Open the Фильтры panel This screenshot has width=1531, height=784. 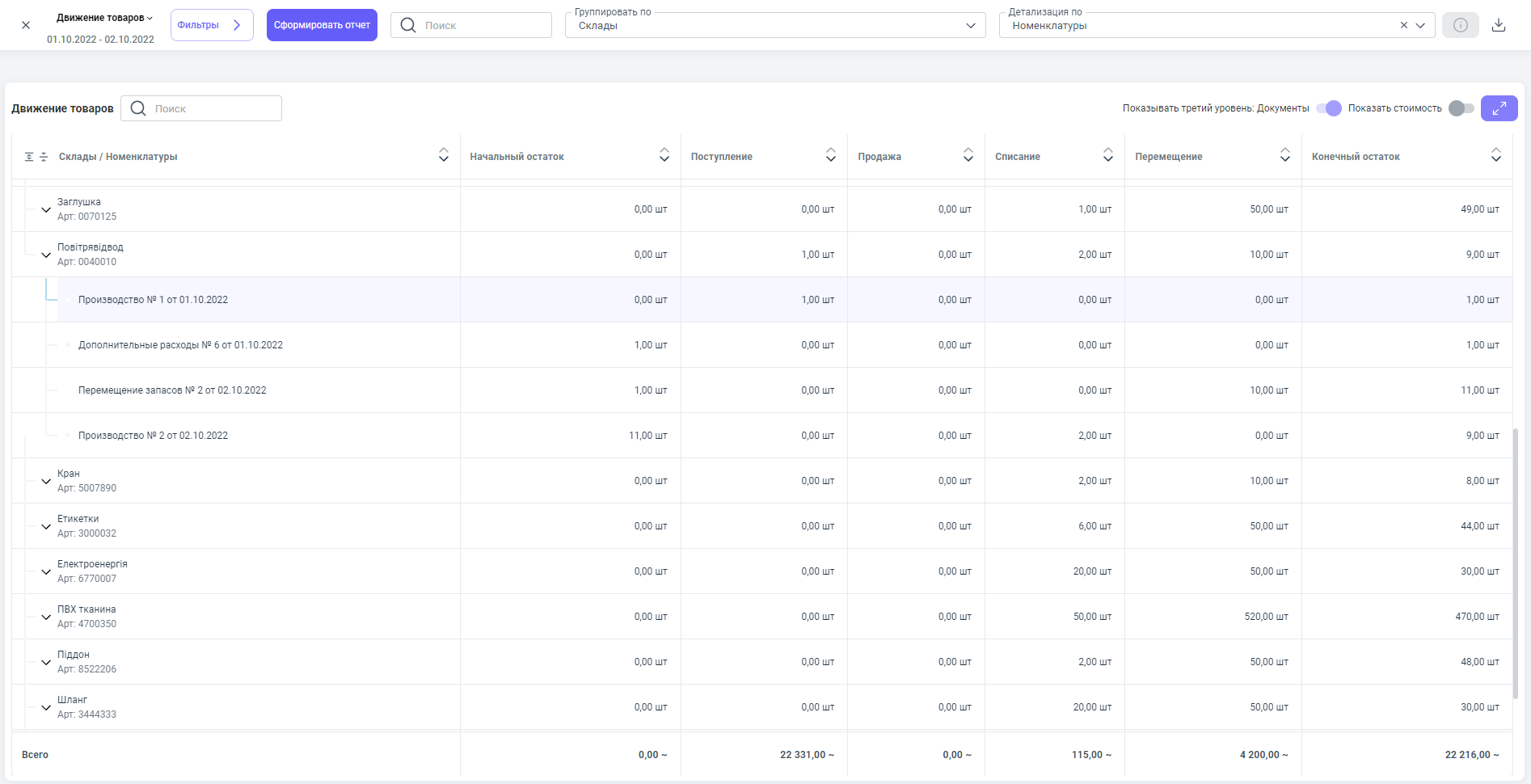coord(212,25)
